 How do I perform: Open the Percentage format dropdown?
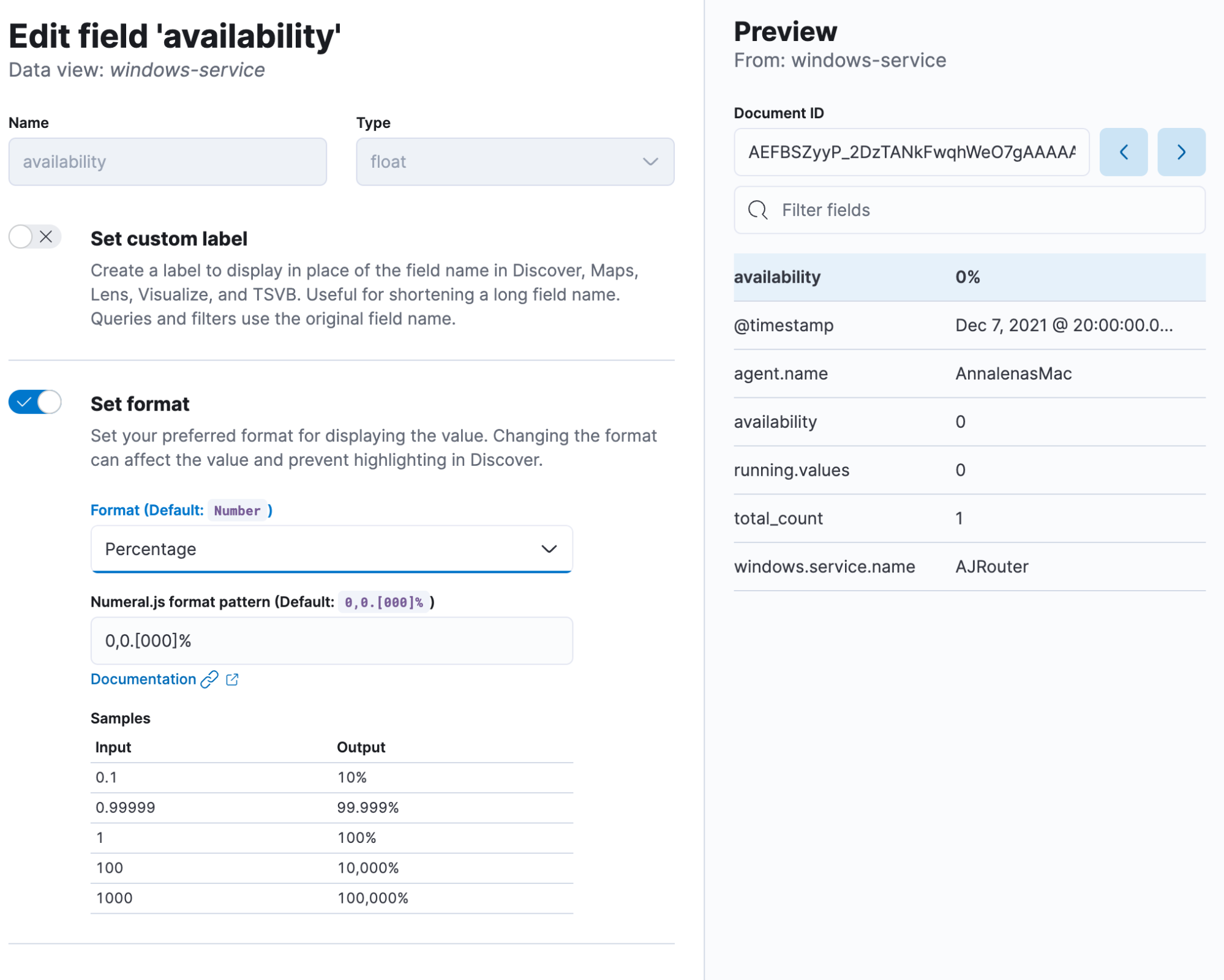(x=331, y=549)
